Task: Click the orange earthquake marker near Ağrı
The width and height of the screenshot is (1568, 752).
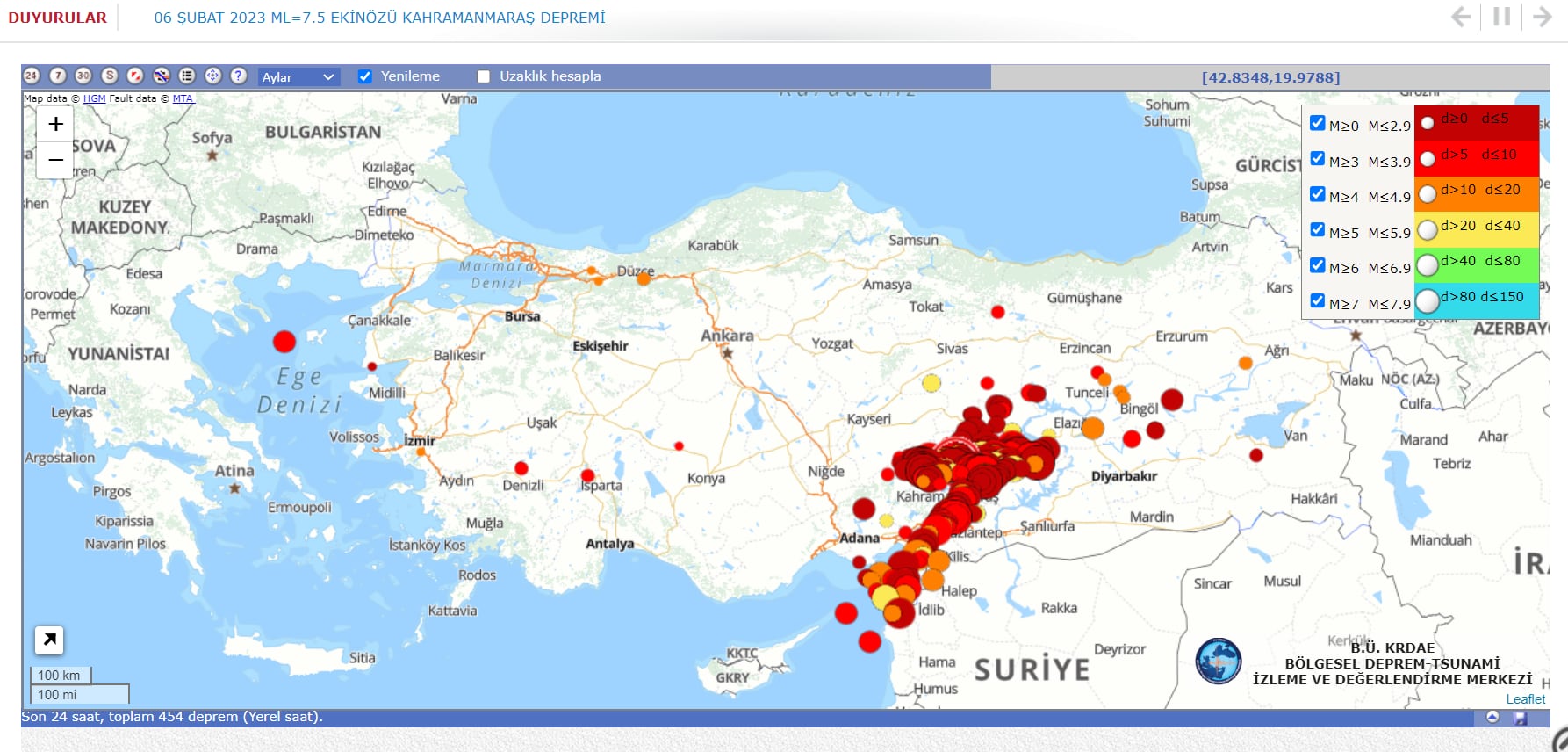Action: [x=1245, y=363]
